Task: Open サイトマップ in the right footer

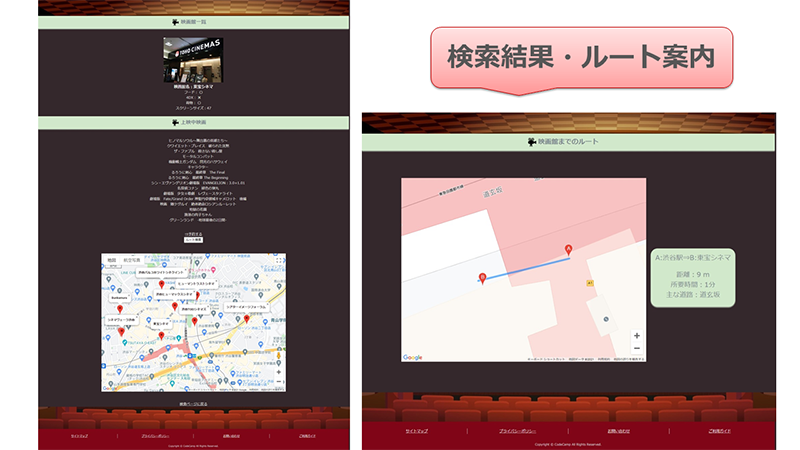Action: pos(417,431)
